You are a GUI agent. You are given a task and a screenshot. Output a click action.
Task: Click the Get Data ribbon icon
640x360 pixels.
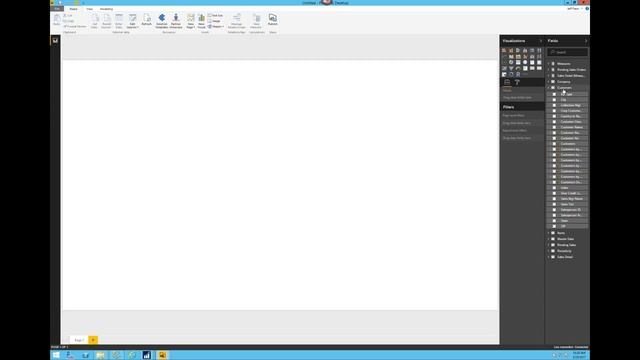point(94,21)
